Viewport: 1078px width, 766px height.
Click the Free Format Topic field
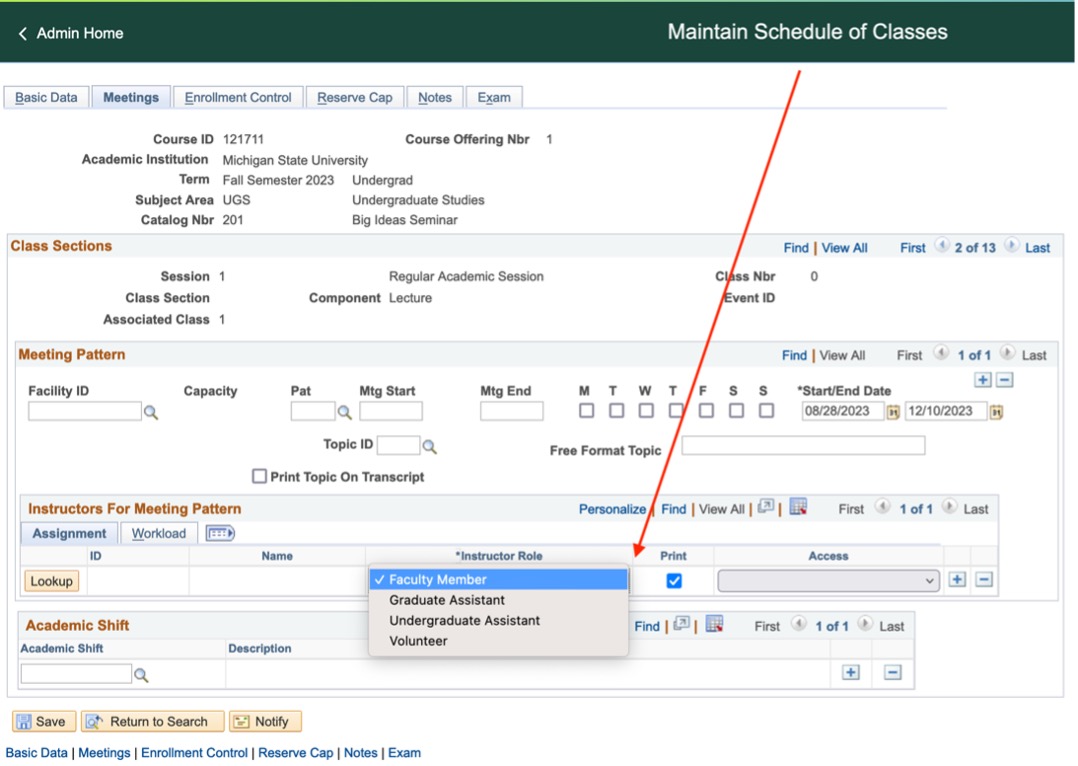point(803,446)
